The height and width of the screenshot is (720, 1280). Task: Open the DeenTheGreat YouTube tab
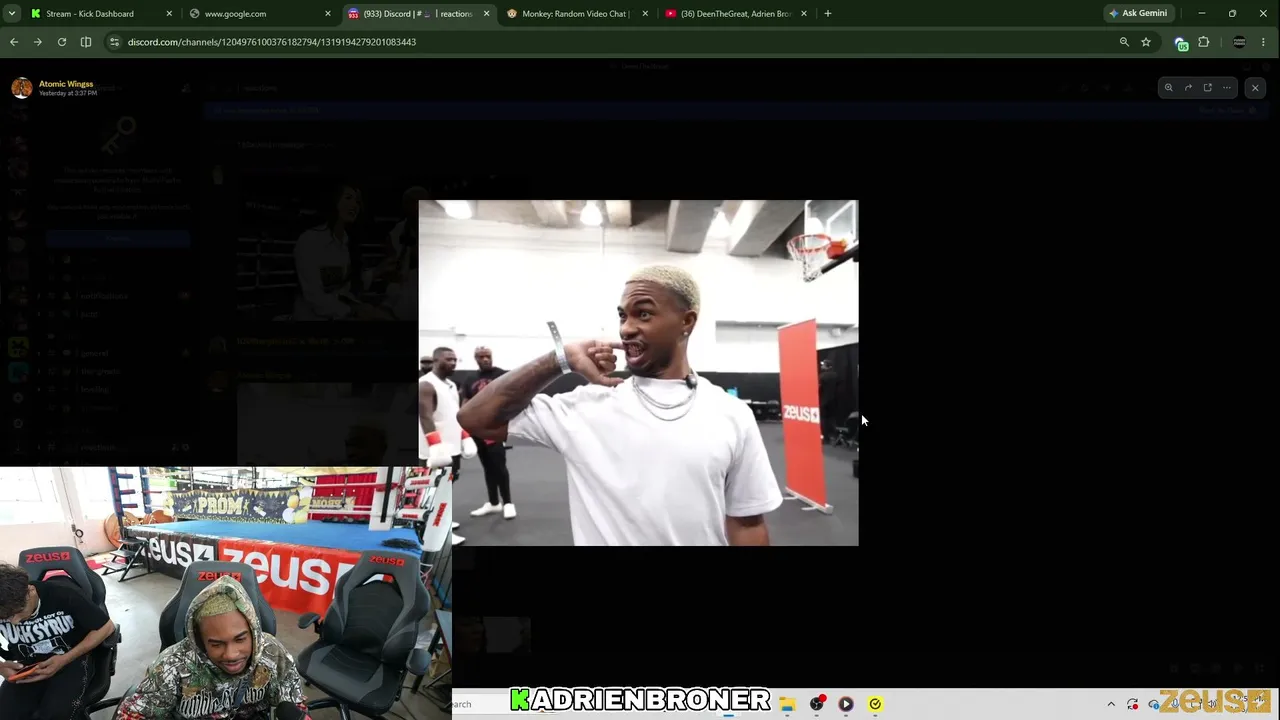pos(736,14)
